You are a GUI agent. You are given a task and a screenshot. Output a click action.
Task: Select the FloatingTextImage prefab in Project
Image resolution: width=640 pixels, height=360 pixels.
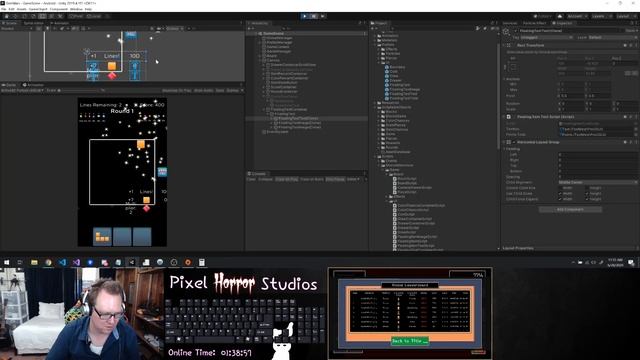[404, 89]
